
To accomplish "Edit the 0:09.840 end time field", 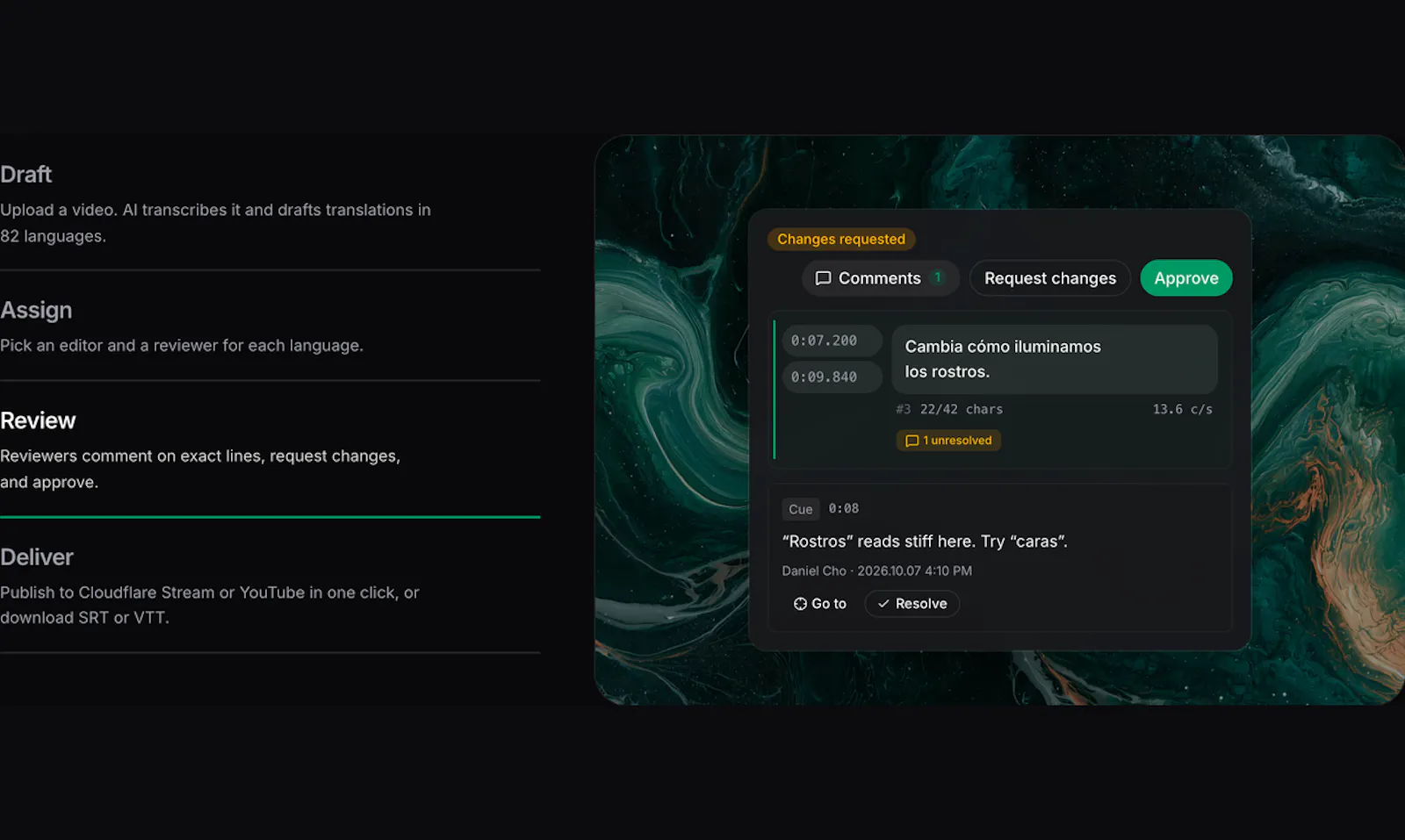I will (832, 377).
